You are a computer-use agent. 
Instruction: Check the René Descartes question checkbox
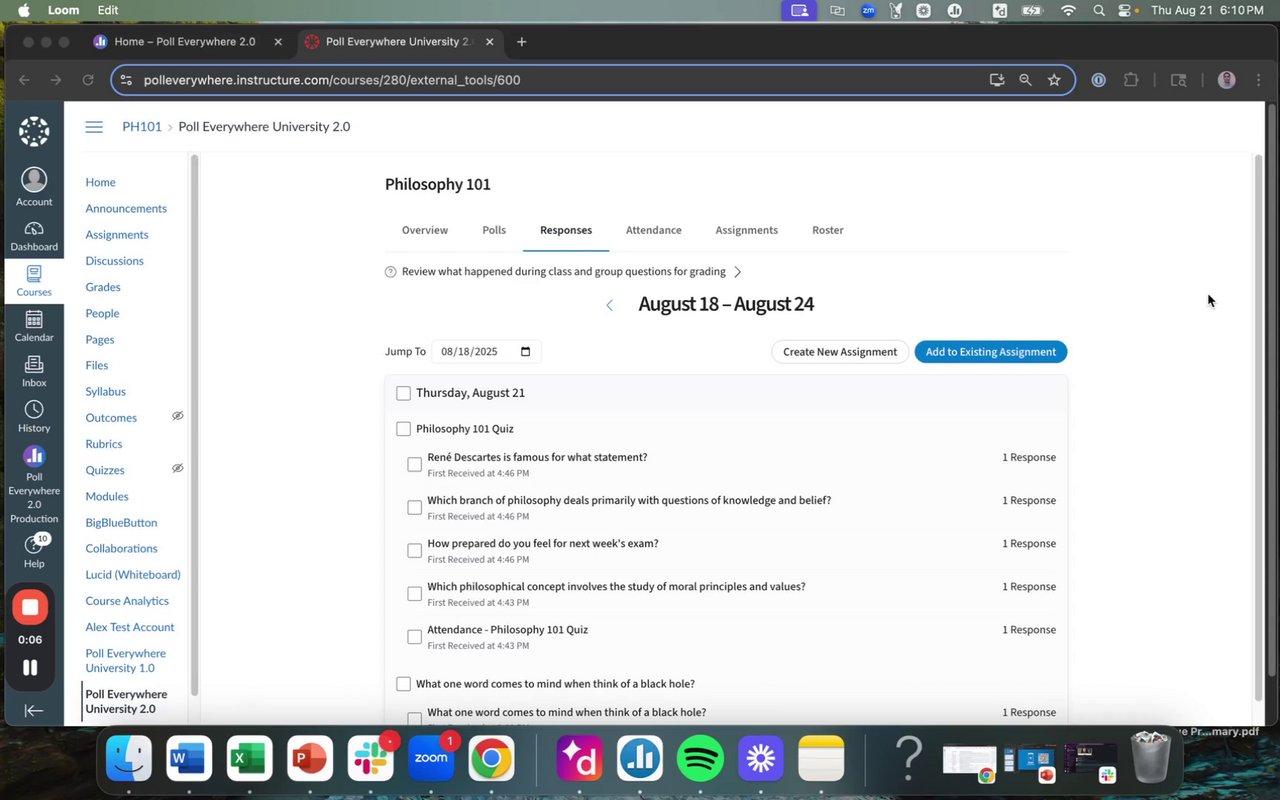point(414,464)
